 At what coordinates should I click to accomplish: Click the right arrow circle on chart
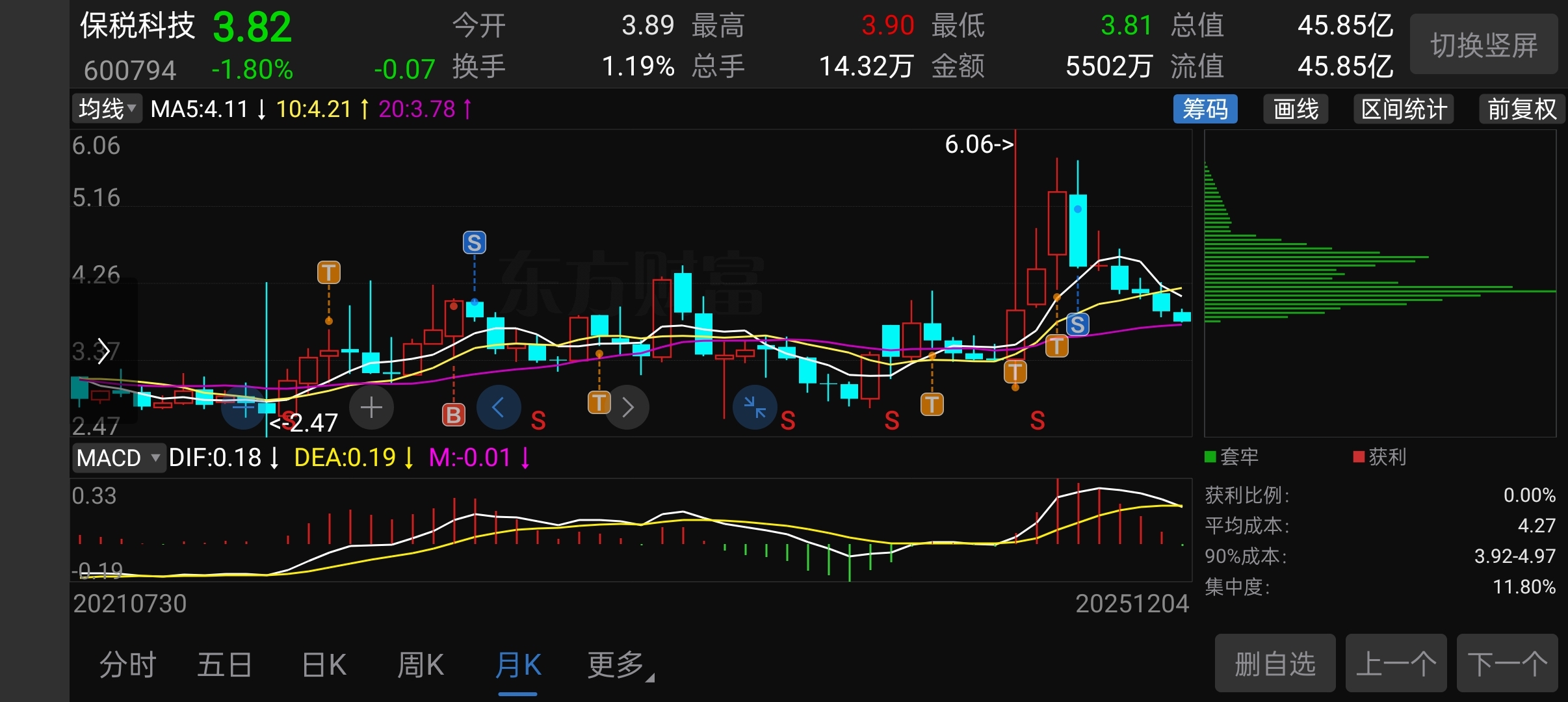tap(627, 408)
